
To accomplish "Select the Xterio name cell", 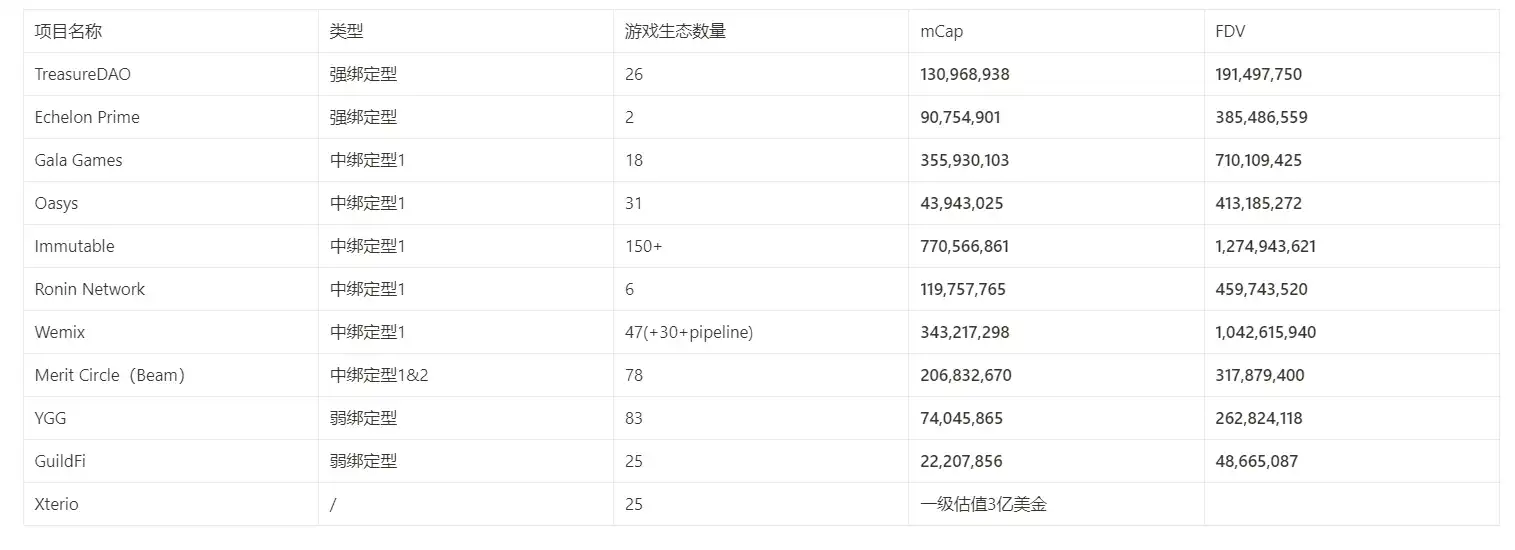I will pyautogui.click(x=56, y=504).
